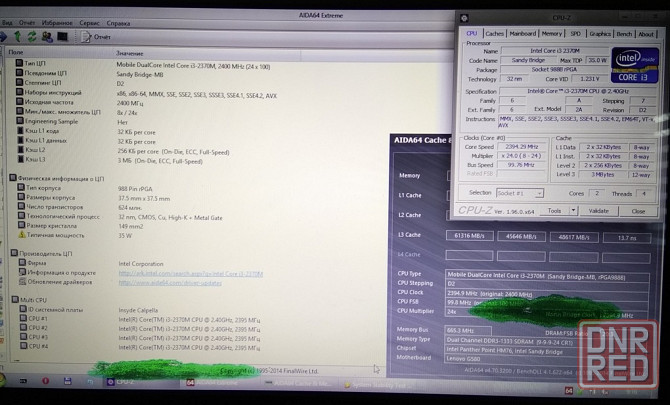Select the Кэш L3 row
Viewport: 670px width, 405px height.
pos(110,160)
